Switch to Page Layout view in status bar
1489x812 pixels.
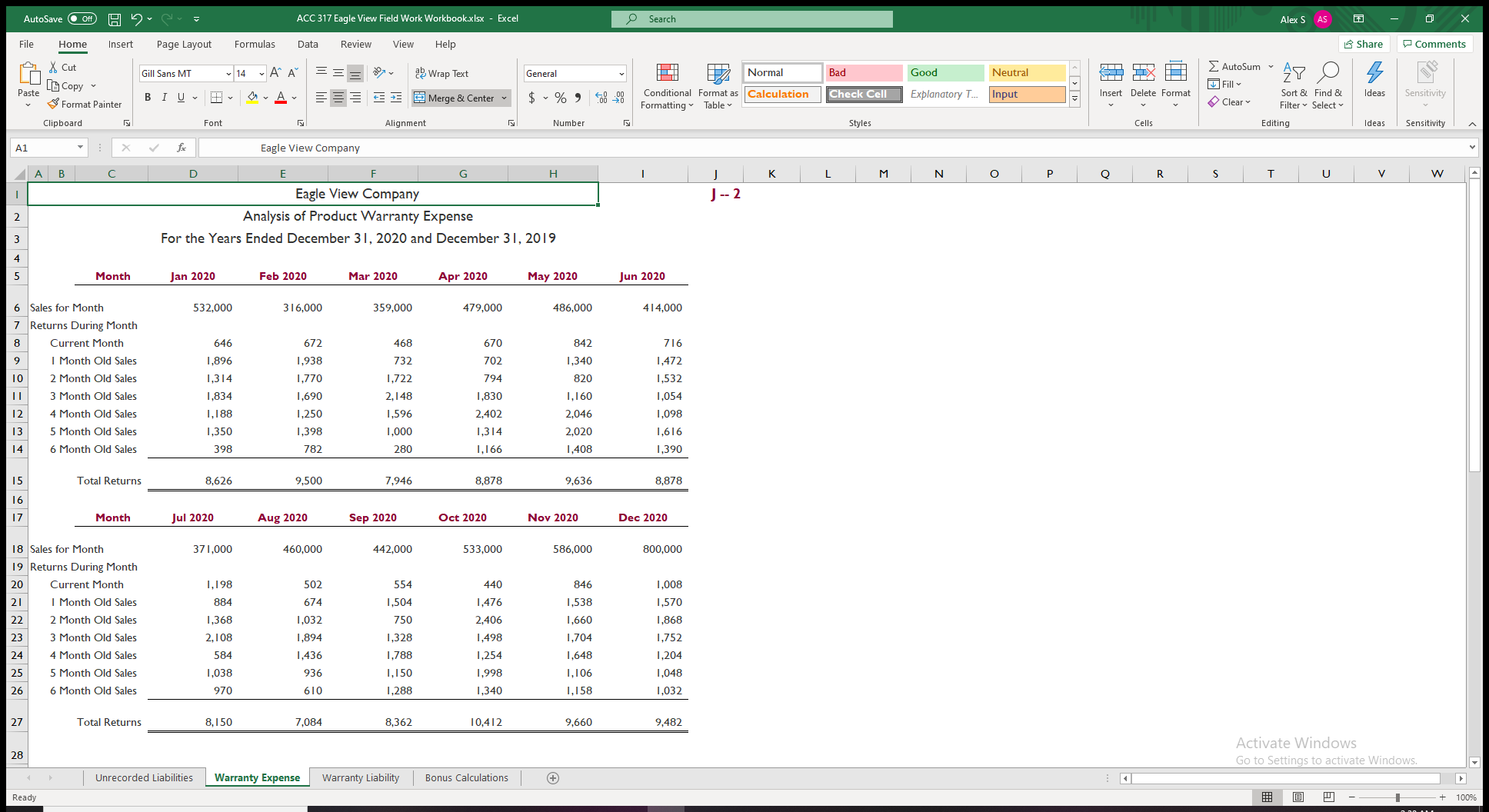(1298, 797)
